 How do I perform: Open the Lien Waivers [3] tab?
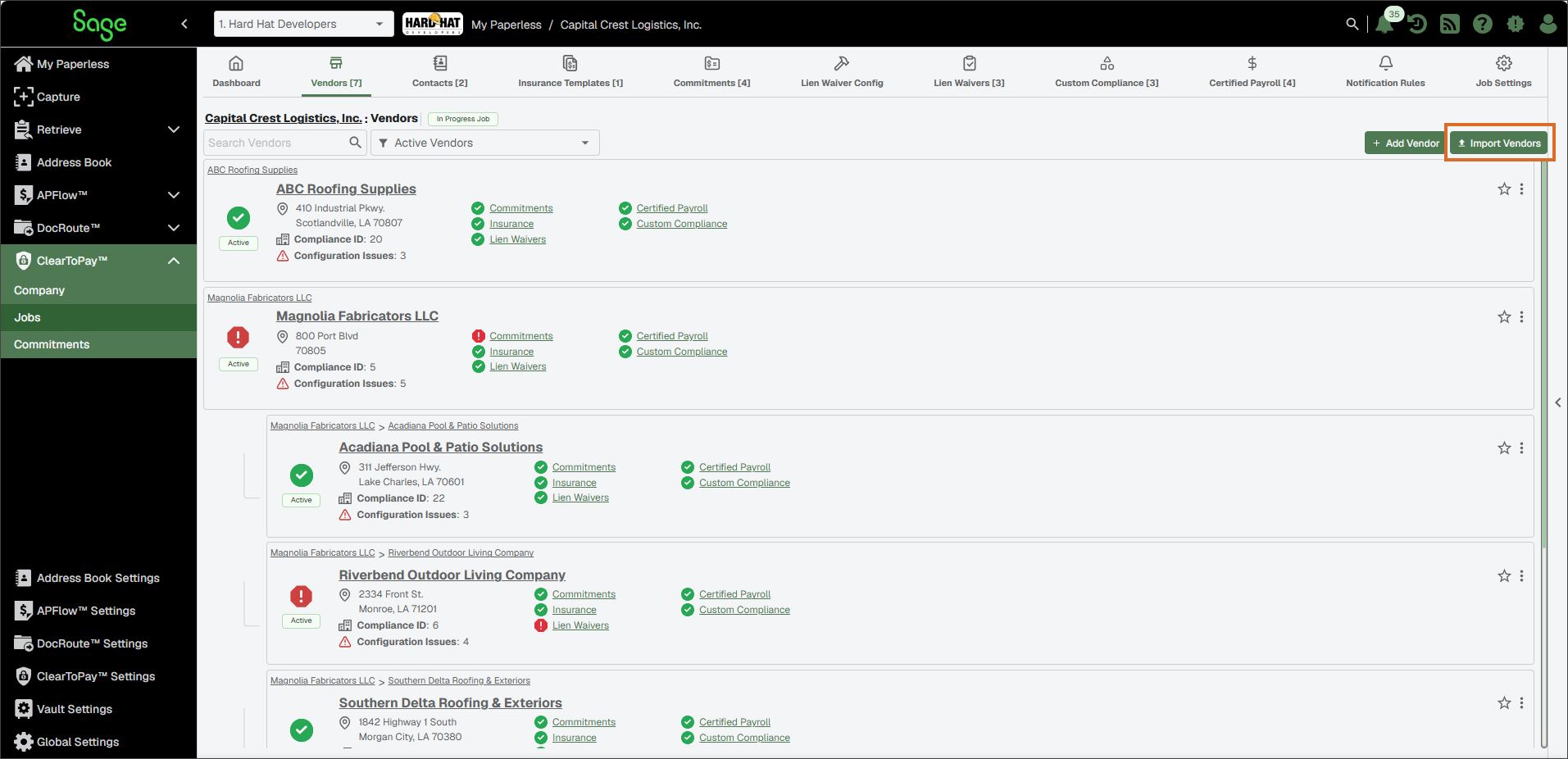pyautogui.click(x=969, y=71)
